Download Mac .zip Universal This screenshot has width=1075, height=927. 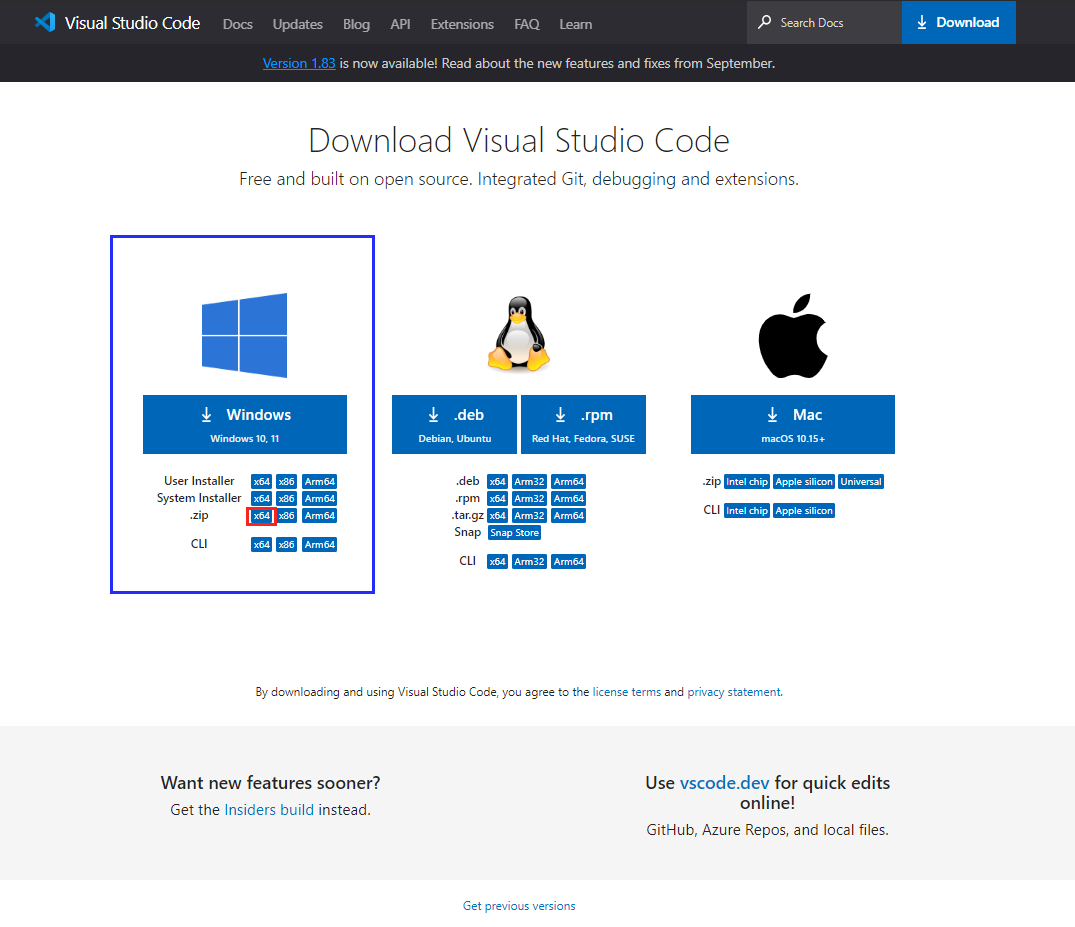(860, 481)
